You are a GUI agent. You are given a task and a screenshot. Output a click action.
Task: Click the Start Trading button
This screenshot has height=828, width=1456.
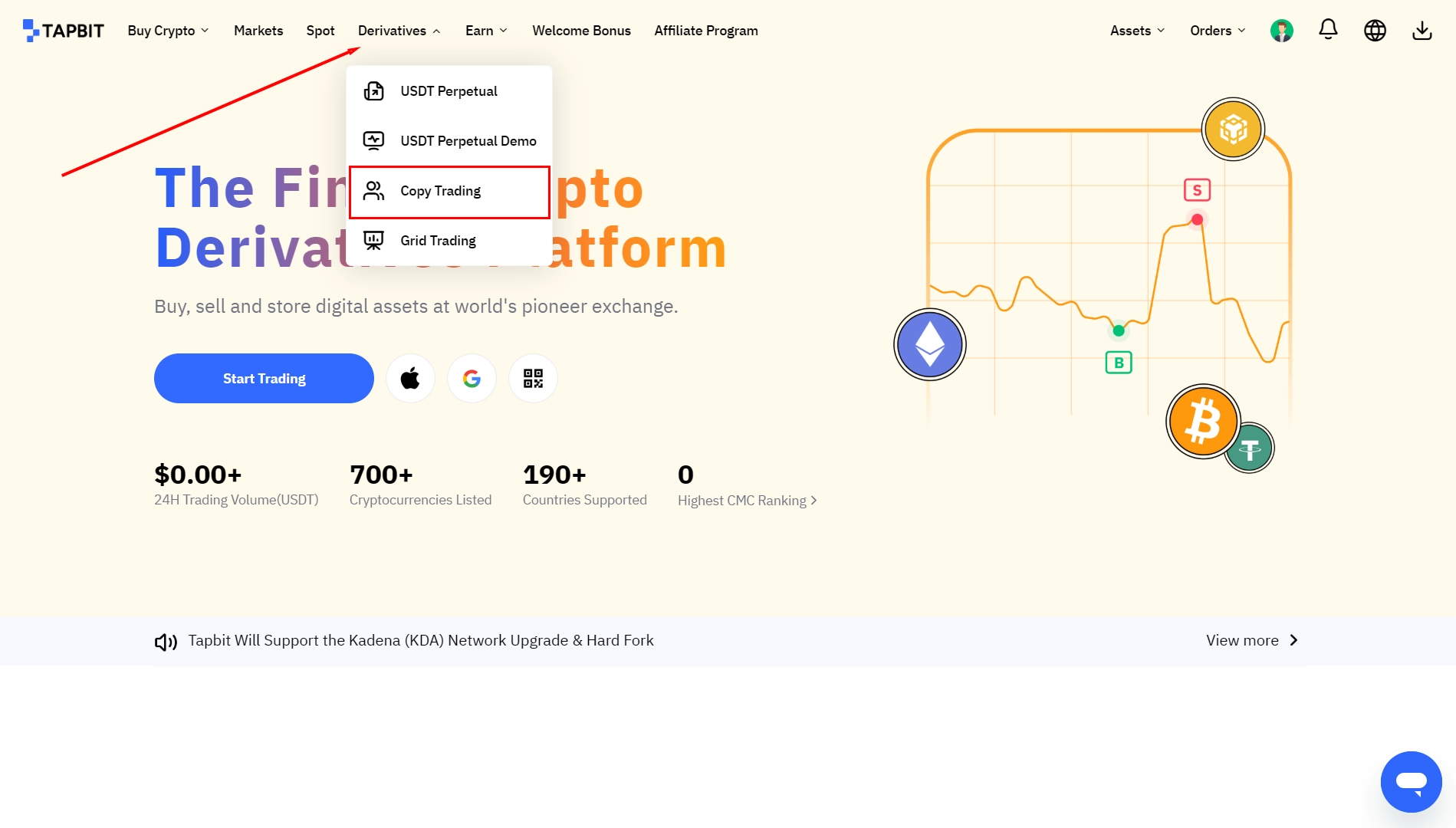264,378
